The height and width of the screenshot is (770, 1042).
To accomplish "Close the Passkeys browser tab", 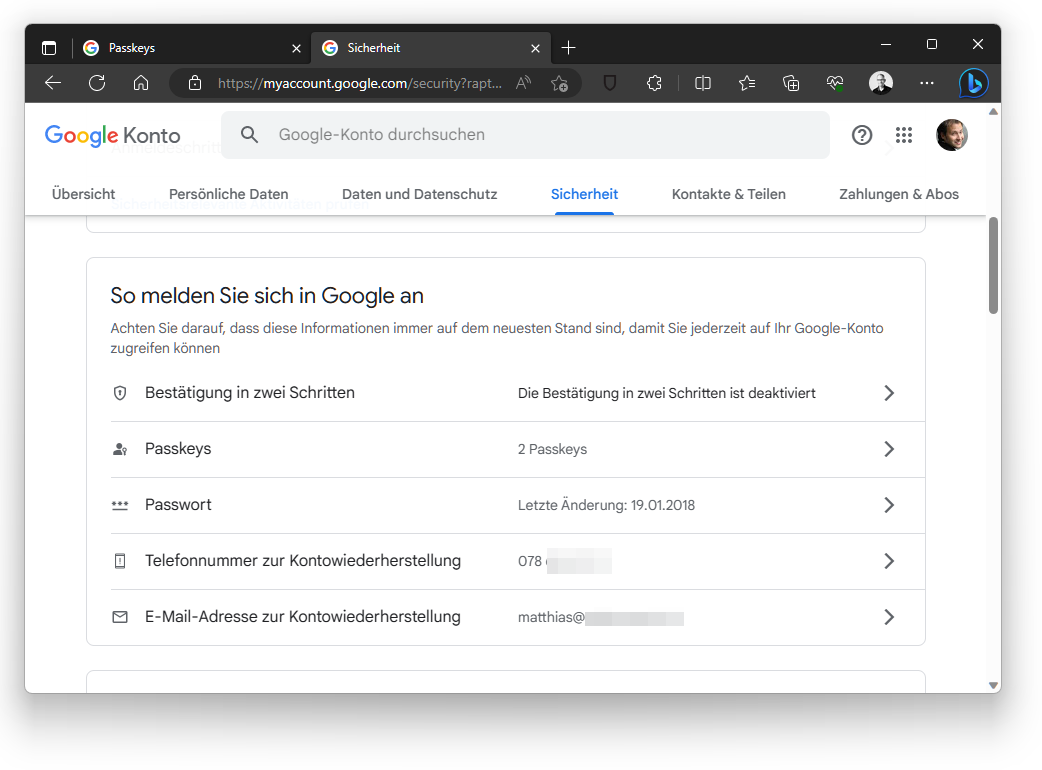I will (296, 48).
